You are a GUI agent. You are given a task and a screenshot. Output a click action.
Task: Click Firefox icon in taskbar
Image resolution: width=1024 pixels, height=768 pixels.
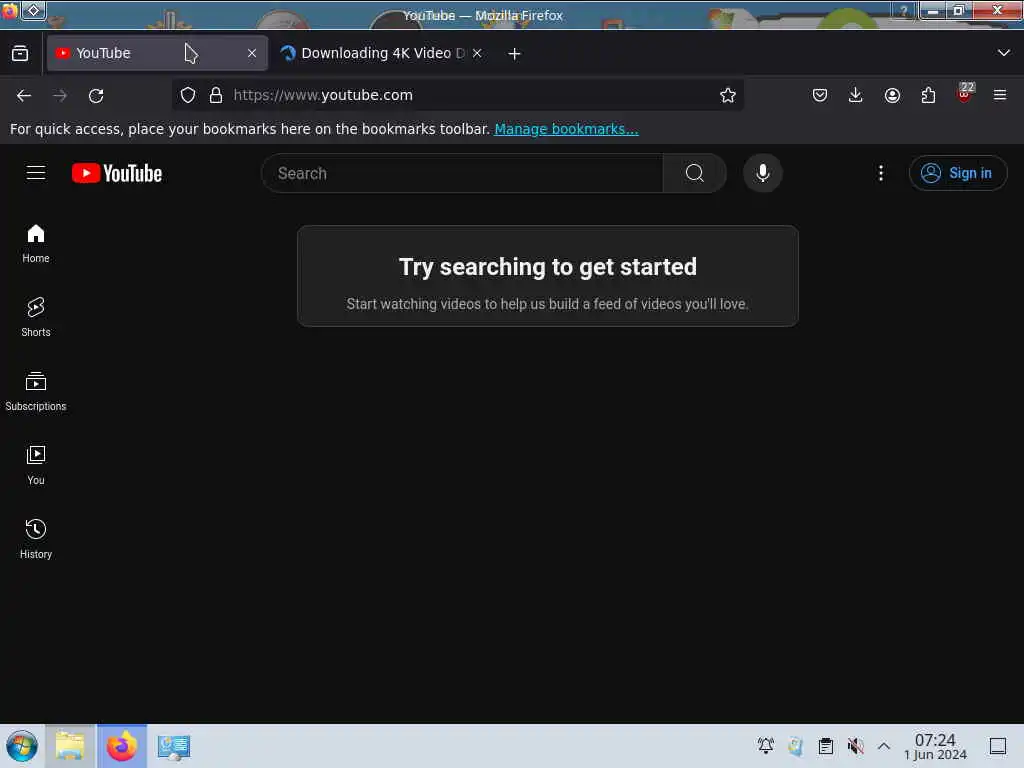coord(122,746)
